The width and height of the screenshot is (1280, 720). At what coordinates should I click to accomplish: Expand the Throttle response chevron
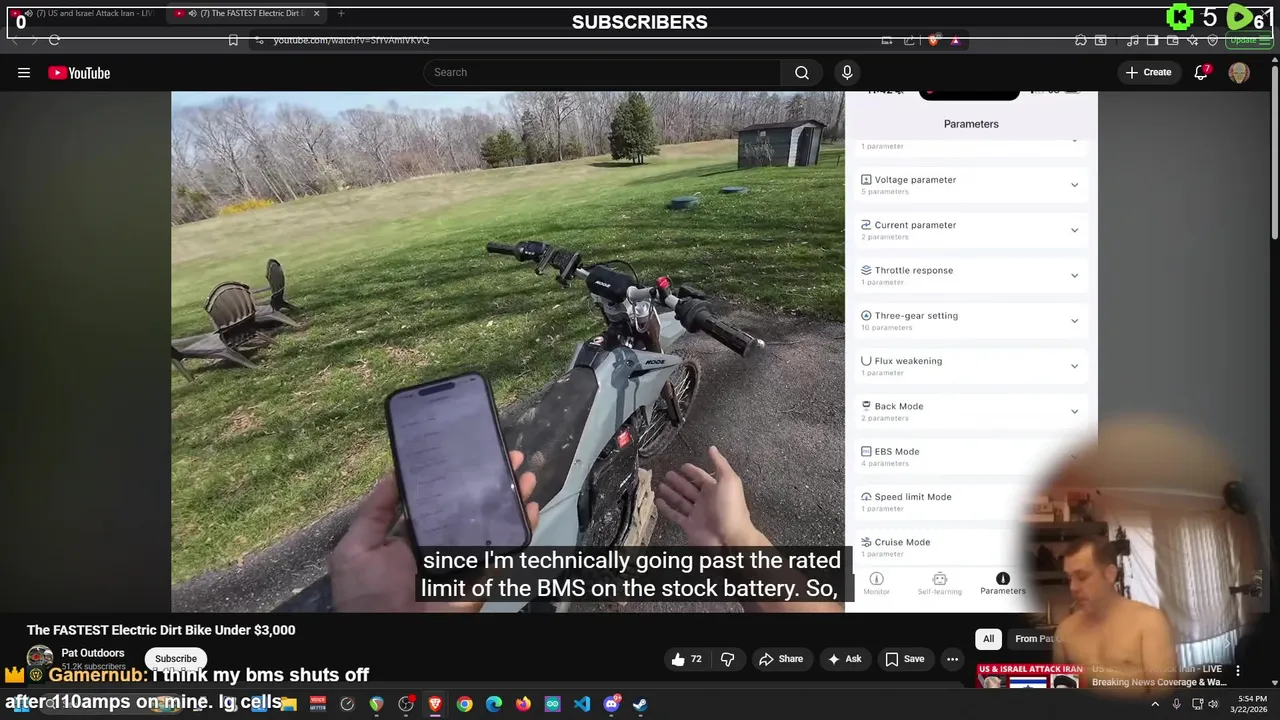tap(1075, 275)
